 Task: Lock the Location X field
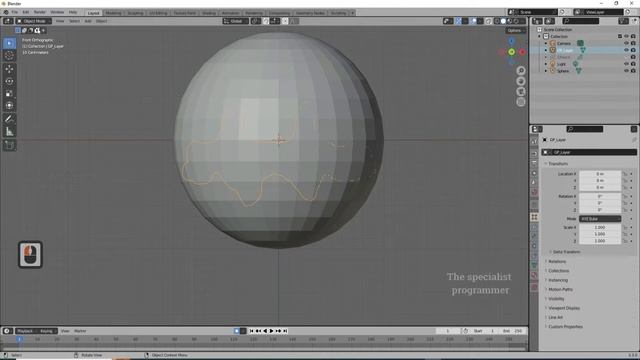pos(625,174)
